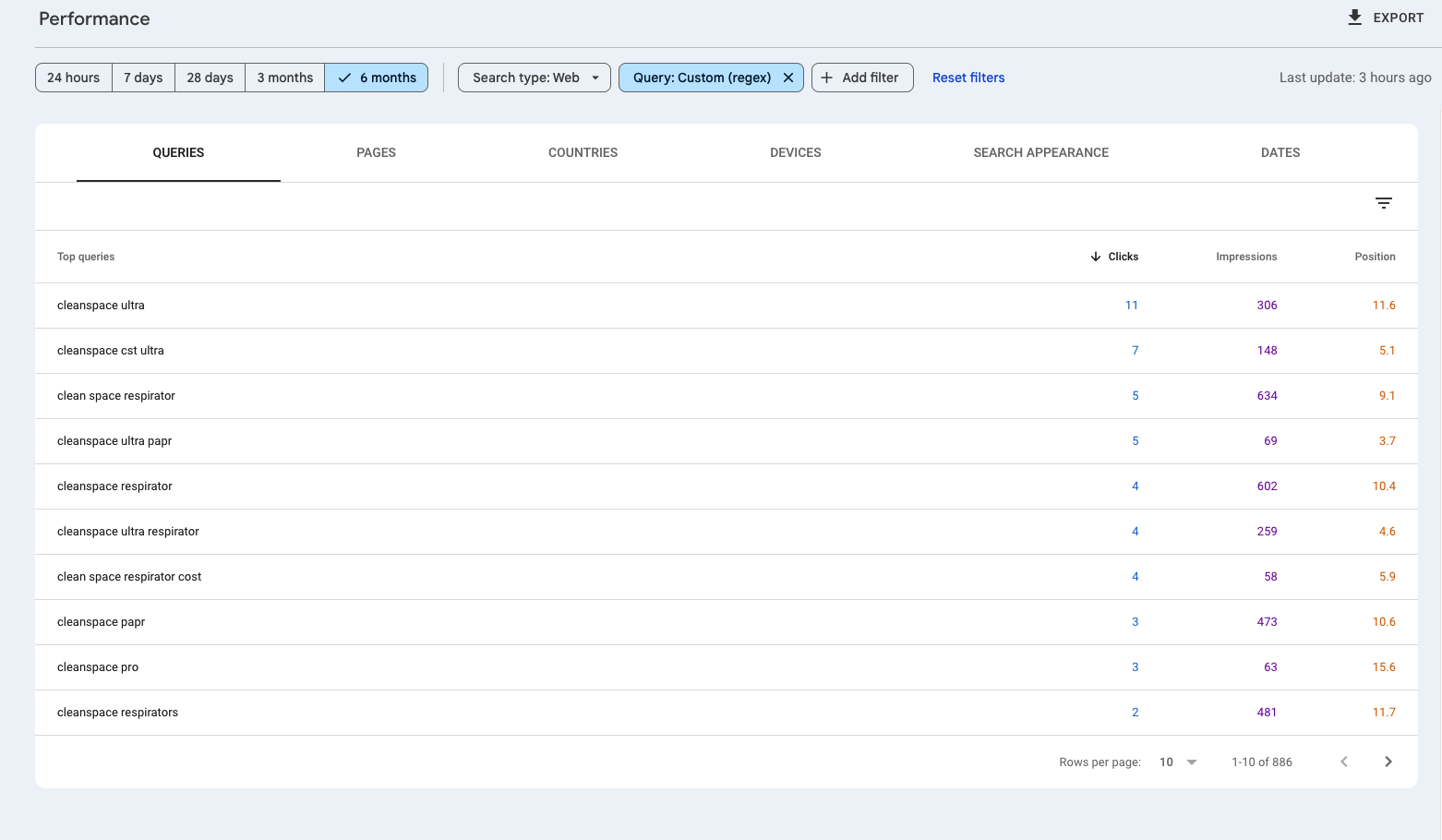This screenshot has width=1442, height=840.
Task: Switch to the Devices tab
Action: [796, 153]
